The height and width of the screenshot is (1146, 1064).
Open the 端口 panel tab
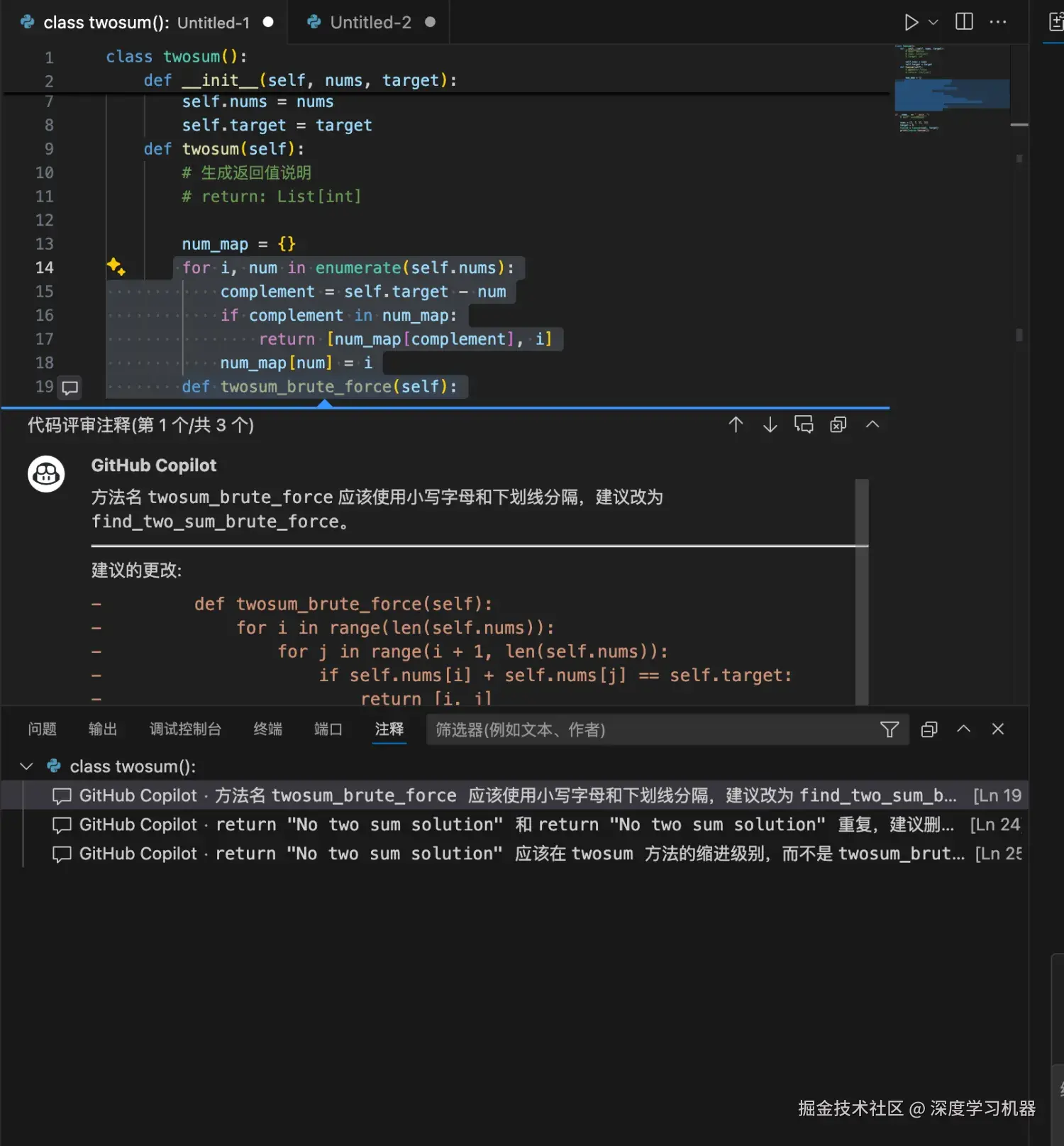pyautogui.click(x=328, y=729)
